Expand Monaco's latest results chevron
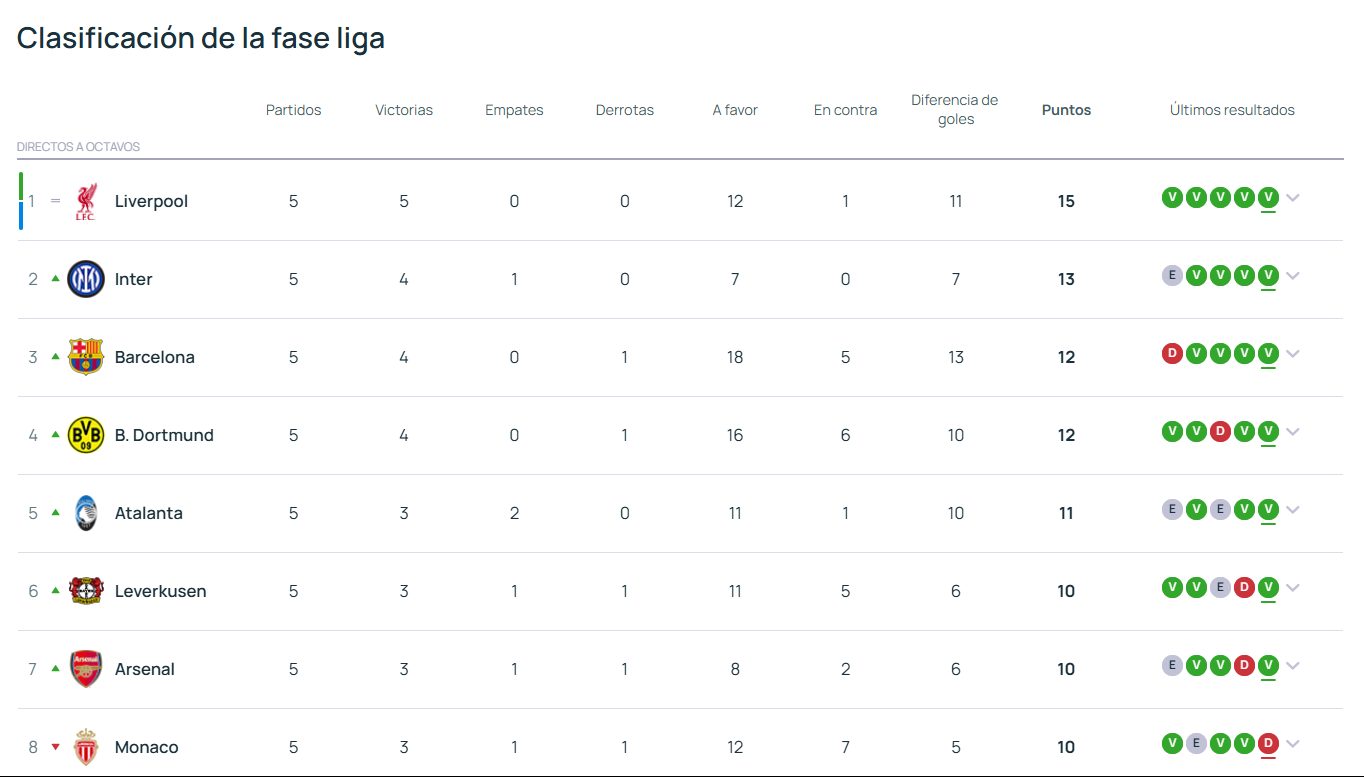Viewport: 1364px width, 777px height. coord(1293,744)
